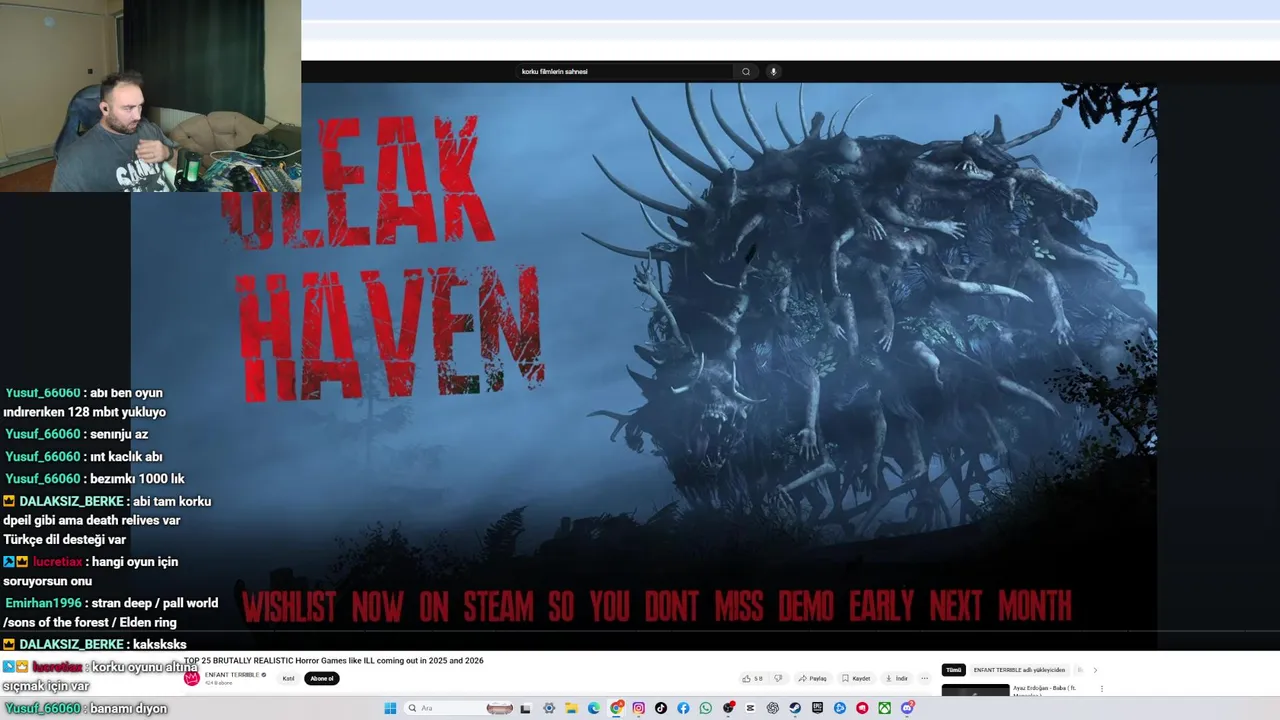Open ChatGPT from the taskbar
The height and width of the screenshot is (720, 1280).
[773, 708]
